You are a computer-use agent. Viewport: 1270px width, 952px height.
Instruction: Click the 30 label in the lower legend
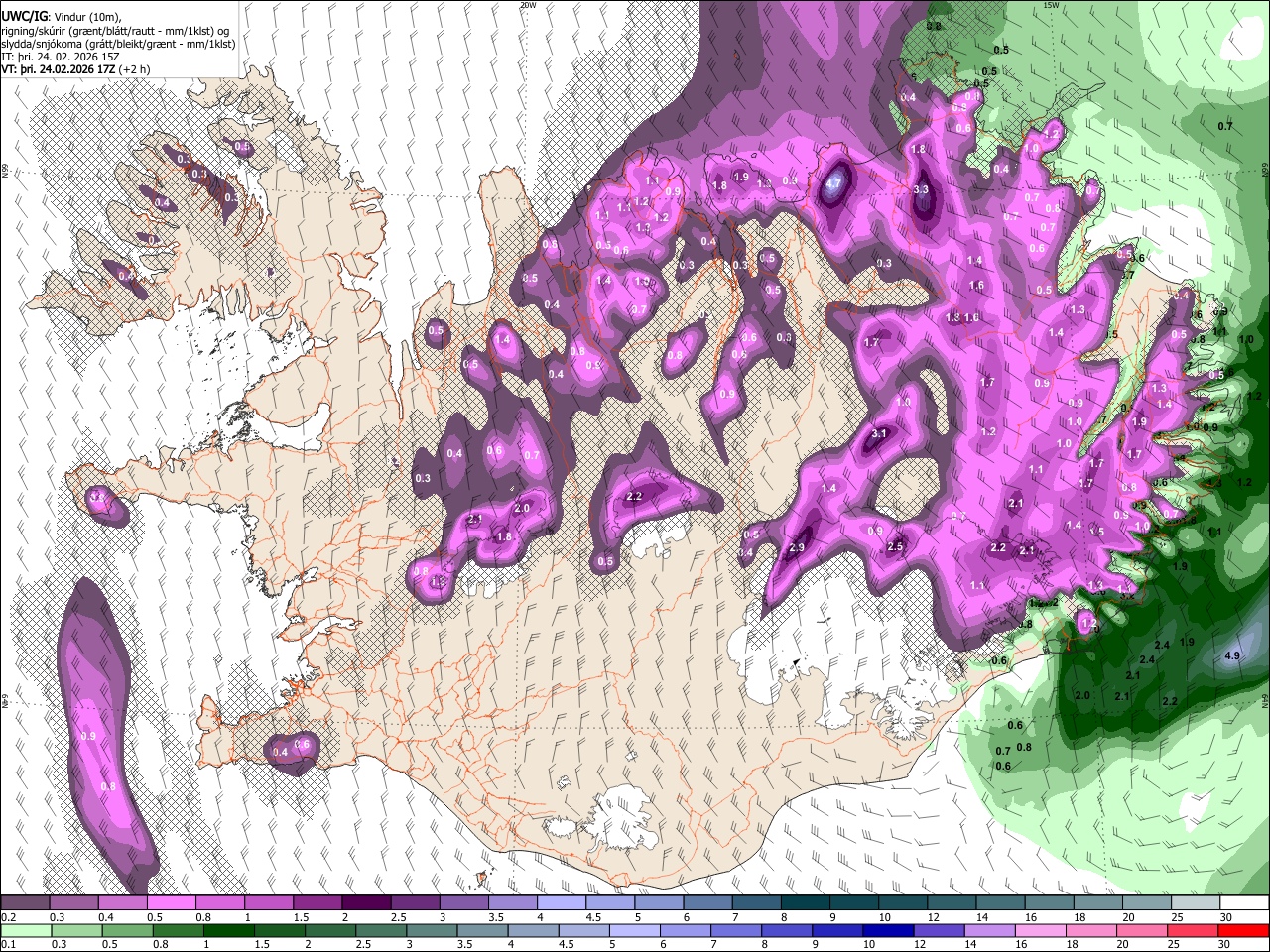(x=1223, y=944)
